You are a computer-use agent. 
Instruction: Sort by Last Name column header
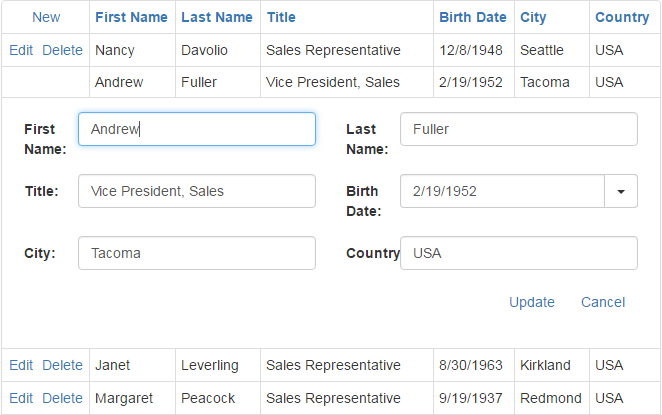(x=217, y=17)
